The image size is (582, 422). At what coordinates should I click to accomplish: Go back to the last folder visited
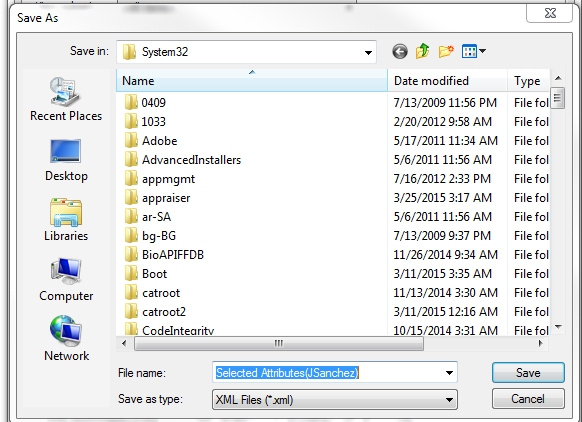click(400, 52)
